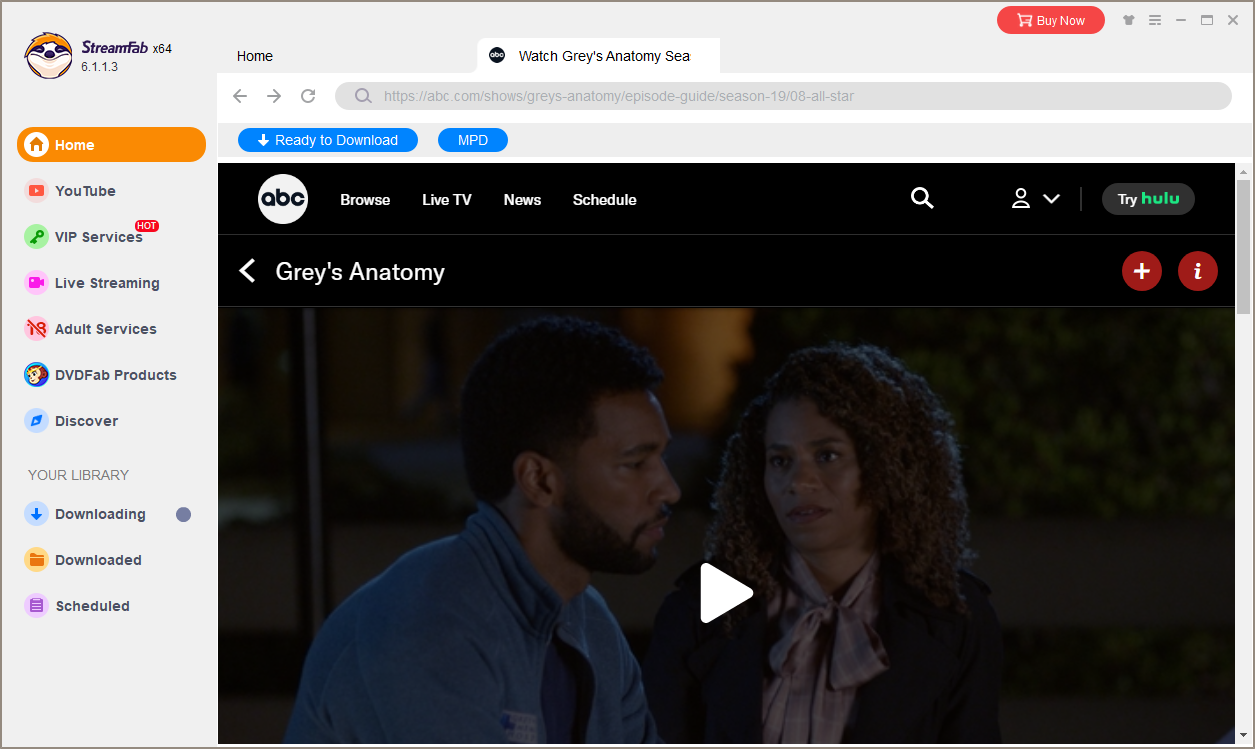Return using the chevron beside Grey's Anatomy

pyautogui.click(x=247, y=271)
